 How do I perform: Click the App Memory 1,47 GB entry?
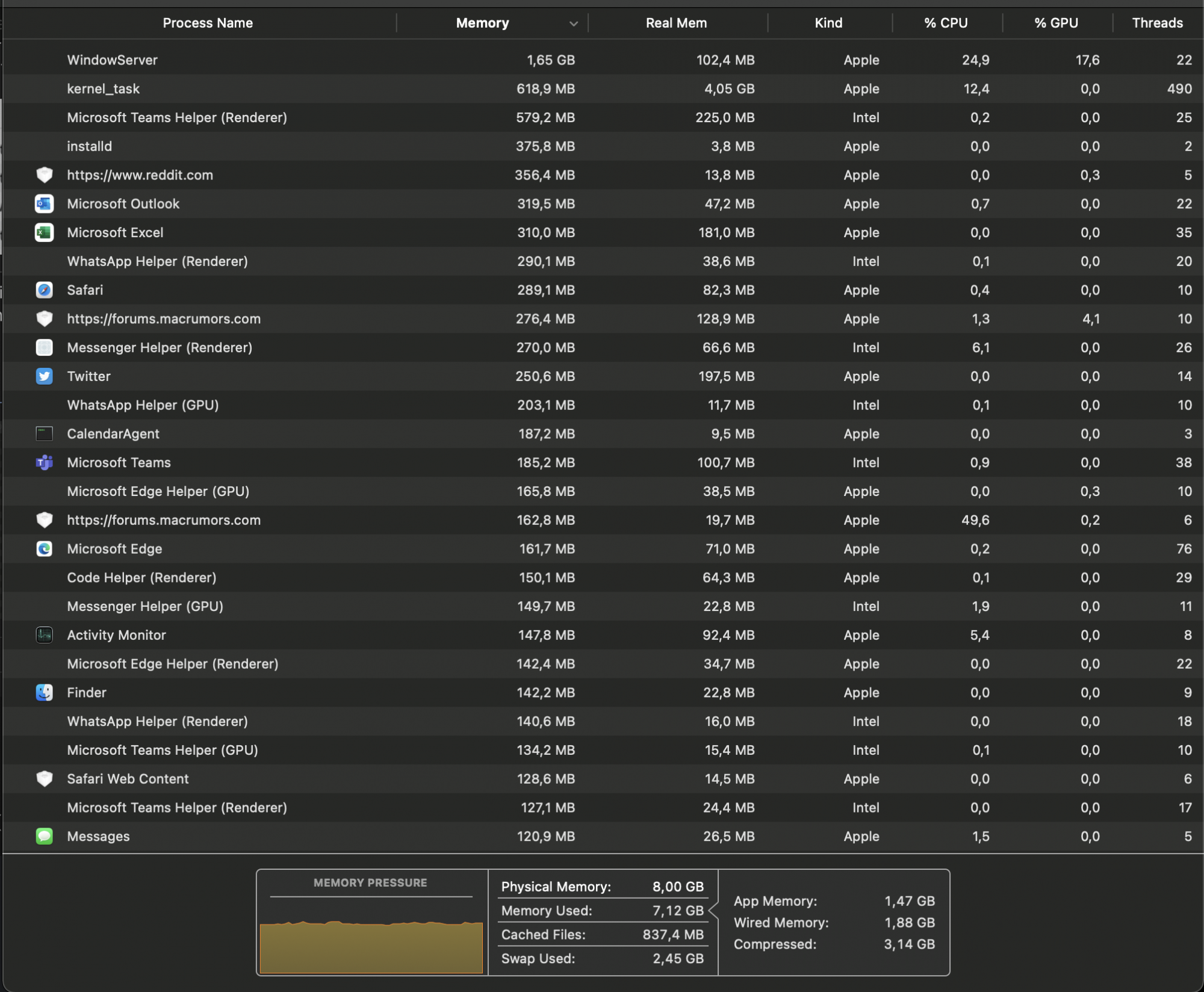[834, 901]
